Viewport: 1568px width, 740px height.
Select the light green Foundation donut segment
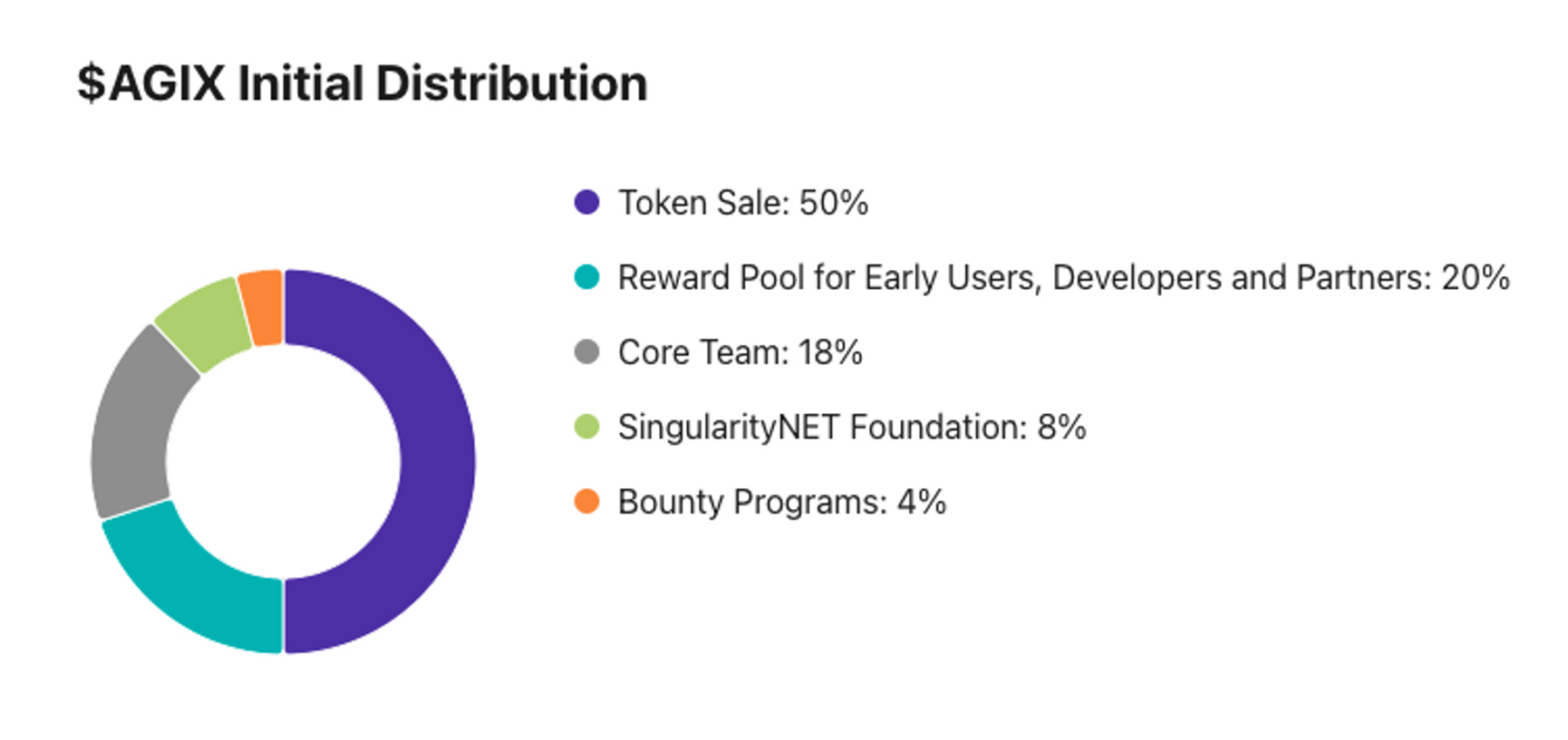coord(201,322)
